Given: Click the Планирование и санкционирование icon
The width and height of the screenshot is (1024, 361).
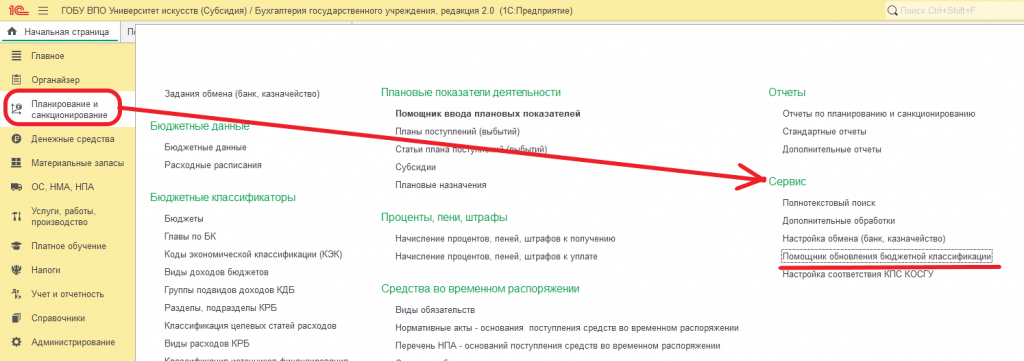Looking at the screenshot, I should pos(17,110).
